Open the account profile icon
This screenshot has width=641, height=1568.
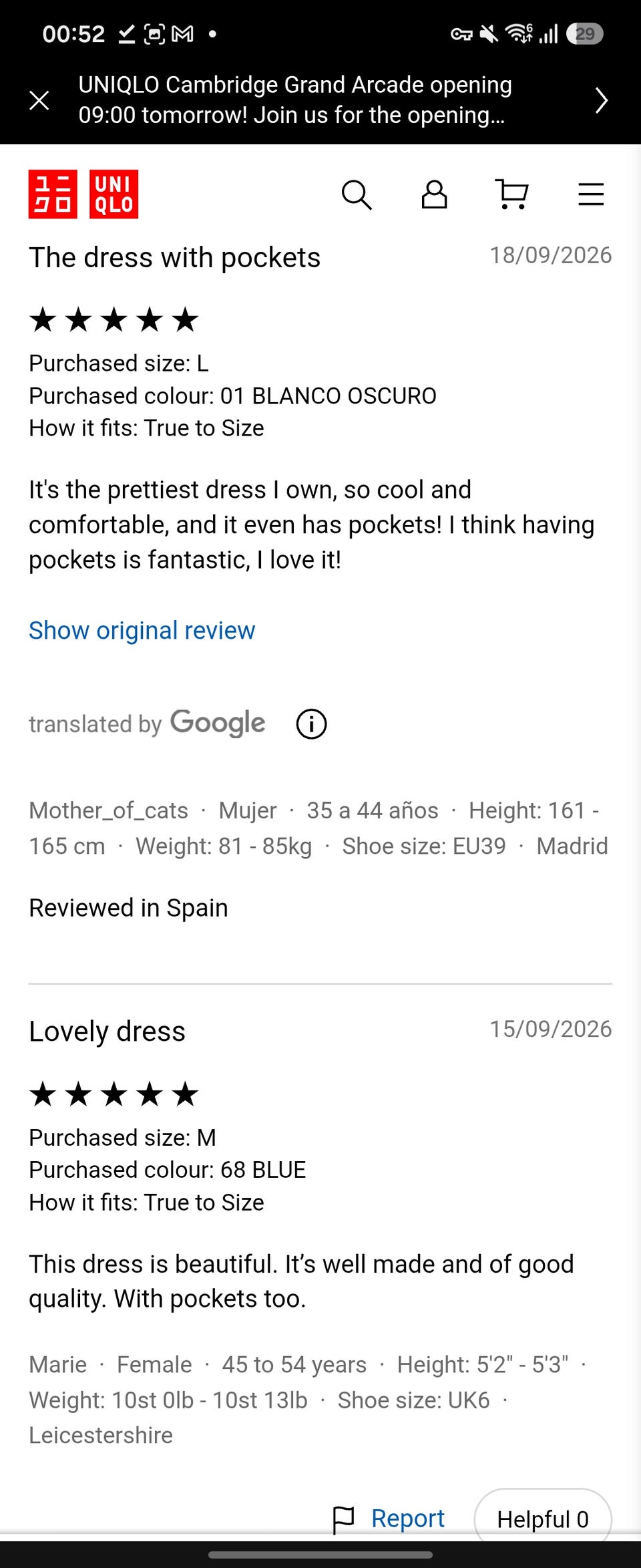click(434, 195)
